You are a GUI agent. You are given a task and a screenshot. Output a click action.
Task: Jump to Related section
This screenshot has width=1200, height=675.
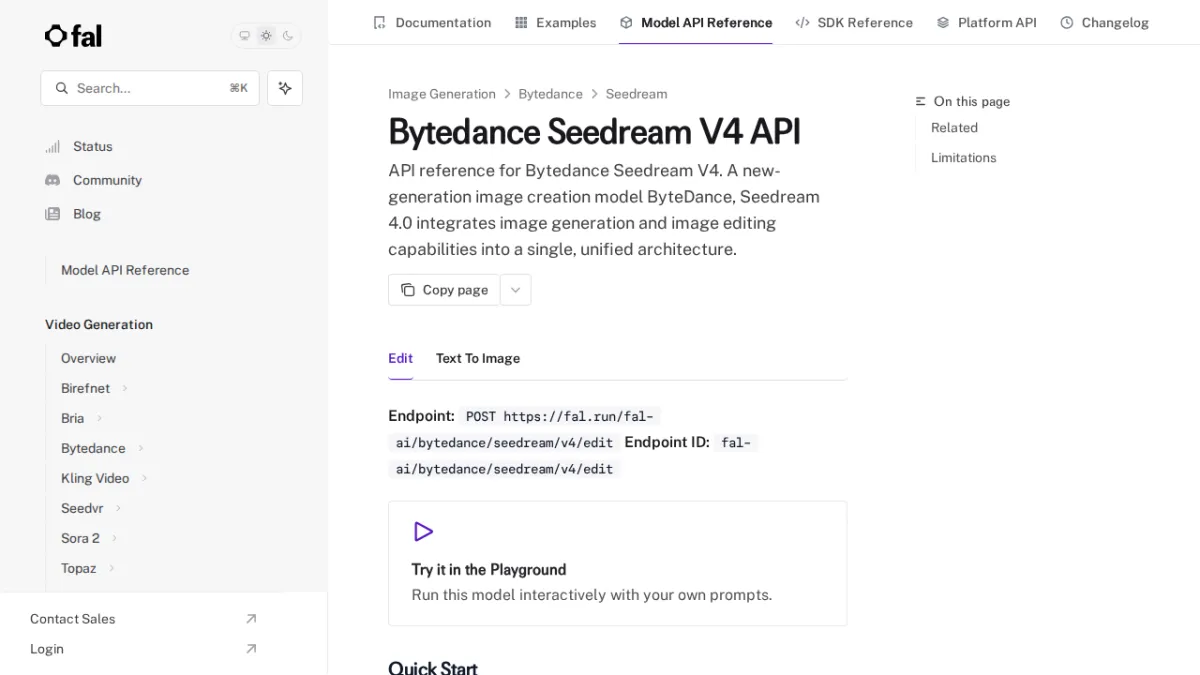(x=954, y=128)
